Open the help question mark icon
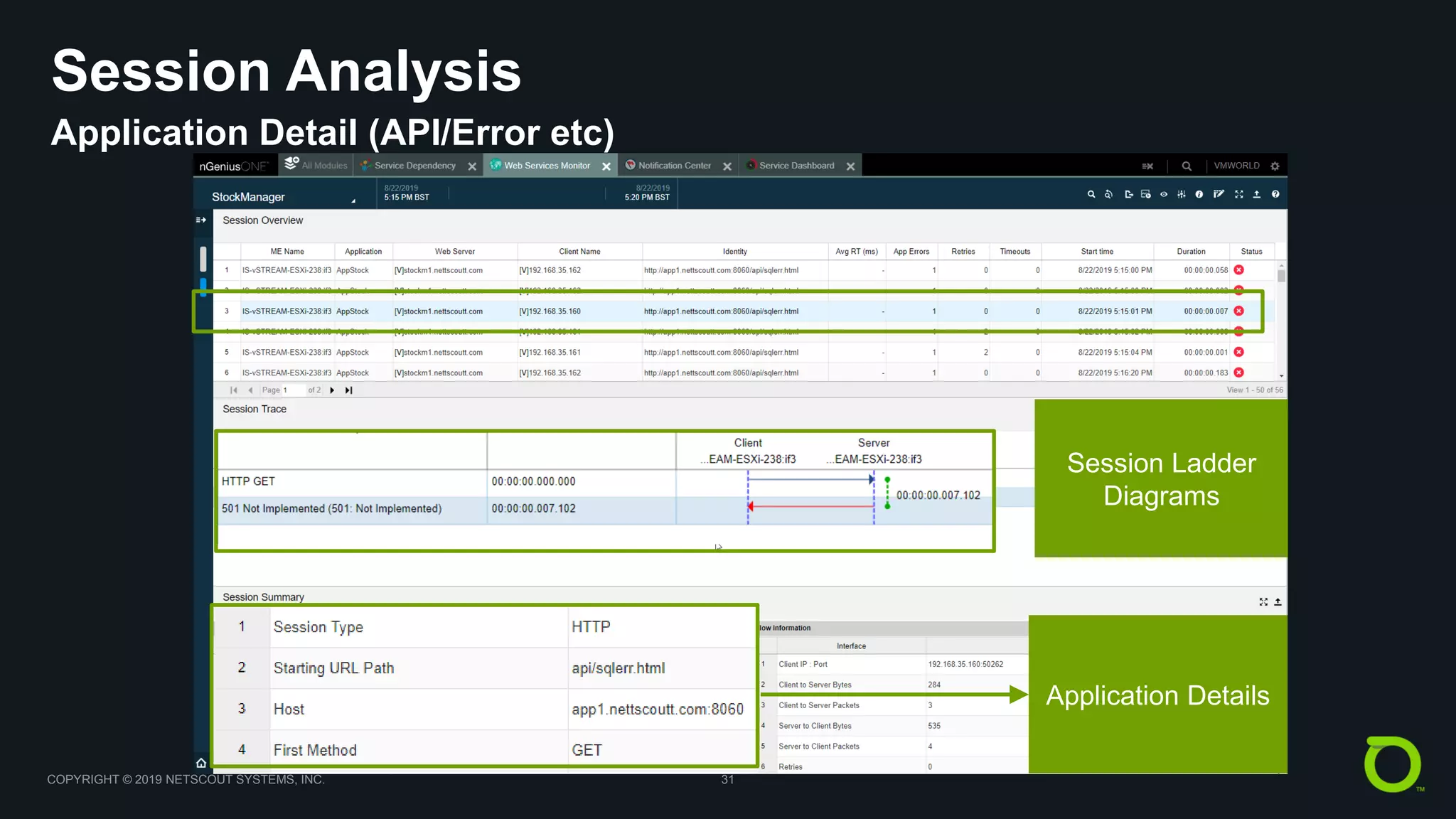Image resolution: width=1456 pixels, height=819 pixels. point(1275,194)
